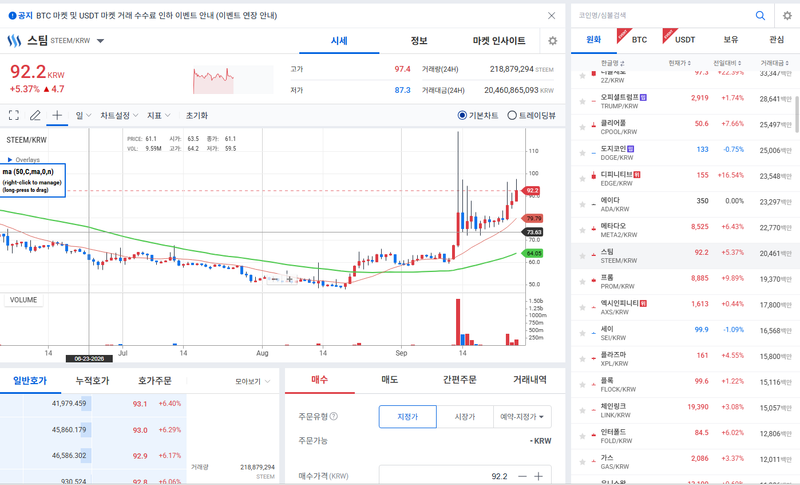Favorite CPOOL/KRW with its star
This screenshot has height=485, width=800.
click(582, 127)
